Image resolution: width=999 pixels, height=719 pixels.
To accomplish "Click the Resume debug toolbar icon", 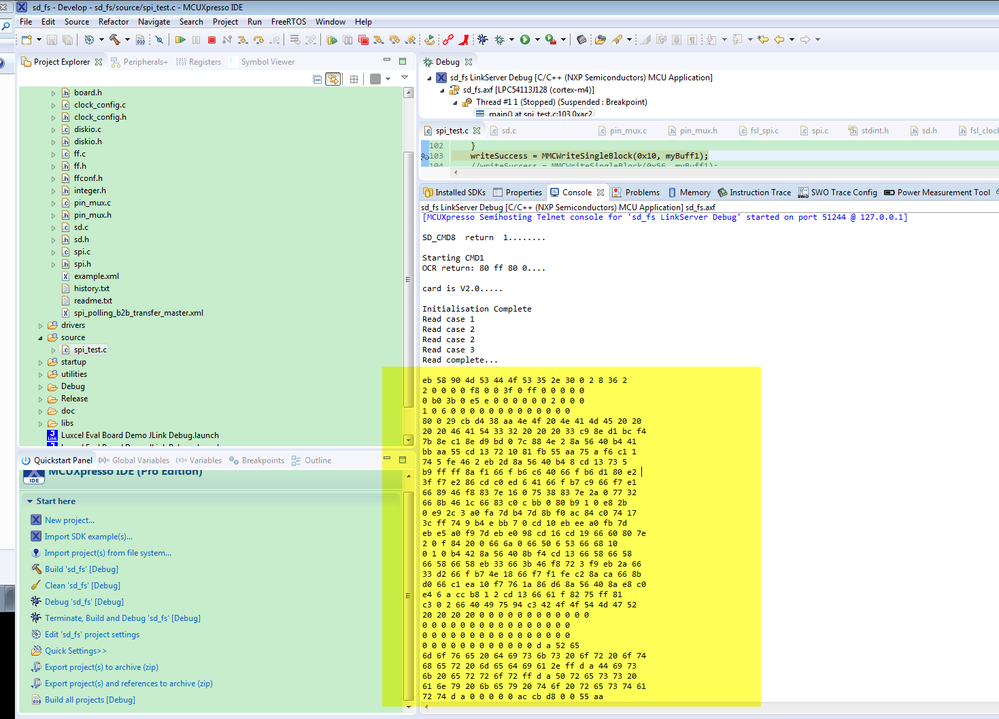I will (x=180, y=39).
